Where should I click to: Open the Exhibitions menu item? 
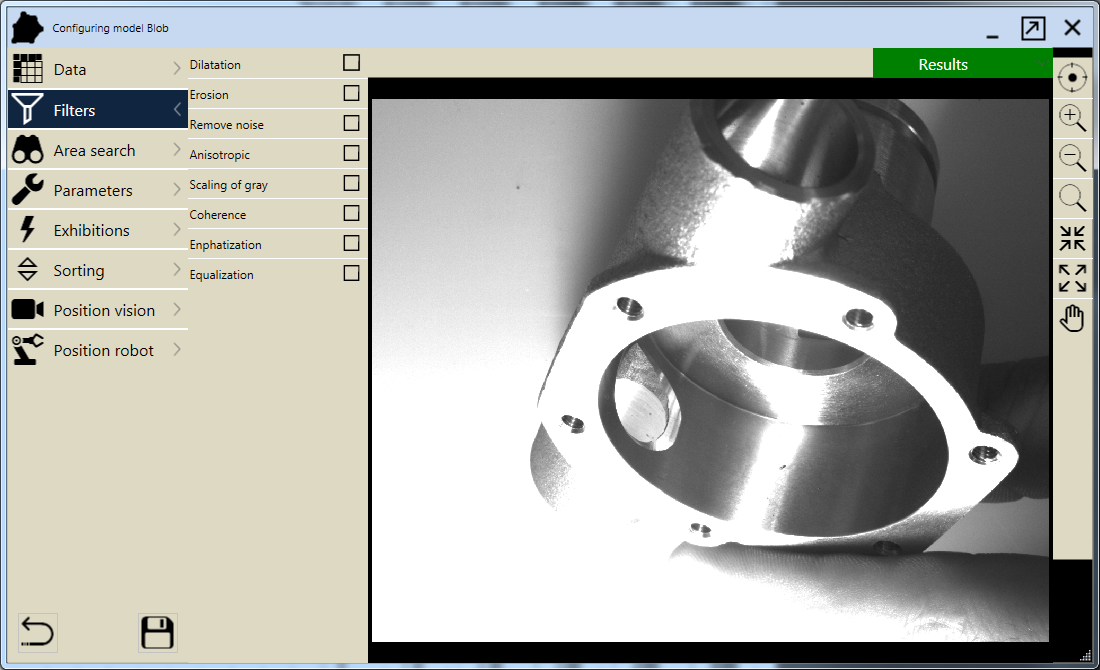(x=98, y=229)
